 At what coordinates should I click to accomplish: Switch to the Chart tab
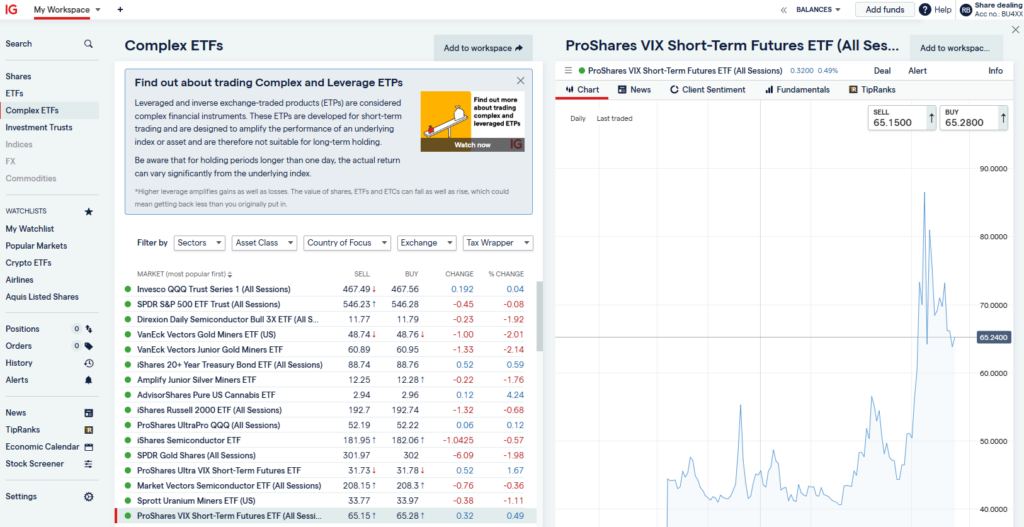[x=582, y=89]
